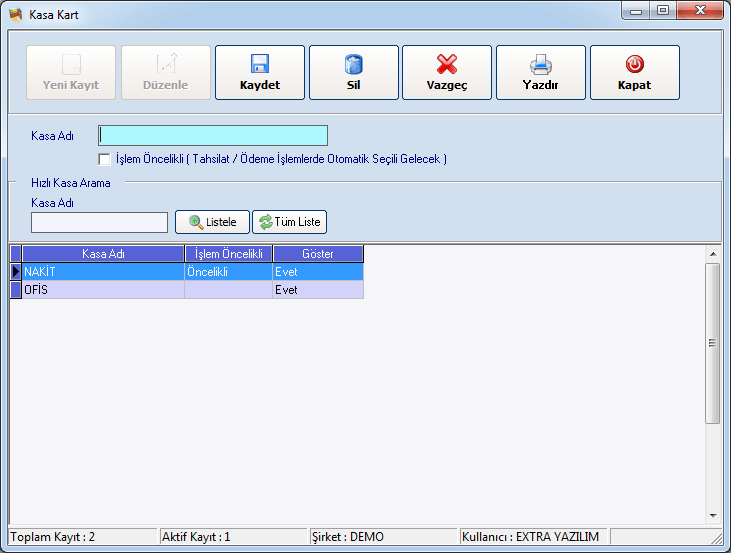Cancel changes with the Vazgeç button

click(447, 72)
